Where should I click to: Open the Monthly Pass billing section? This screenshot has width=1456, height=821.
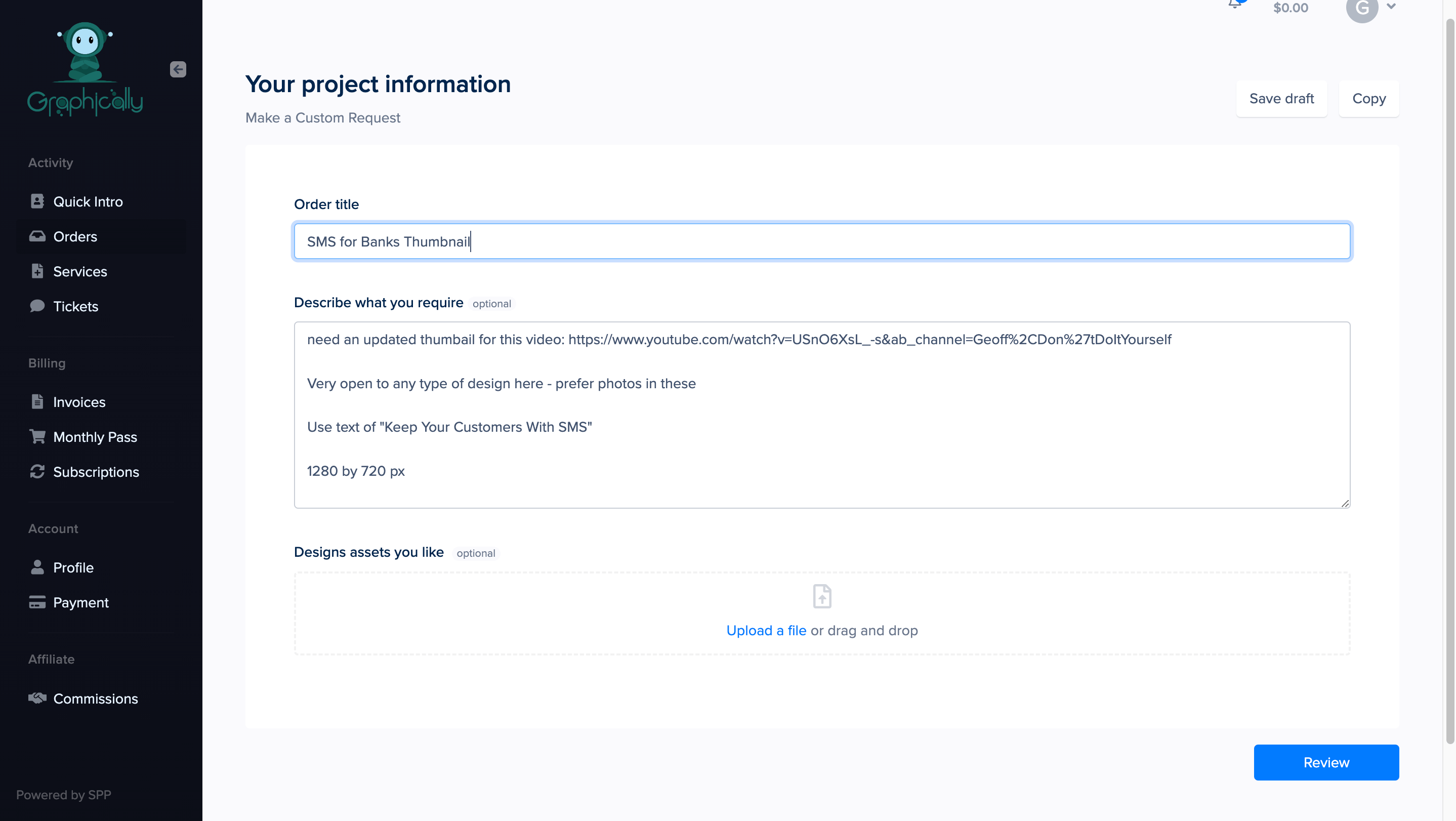95,437
